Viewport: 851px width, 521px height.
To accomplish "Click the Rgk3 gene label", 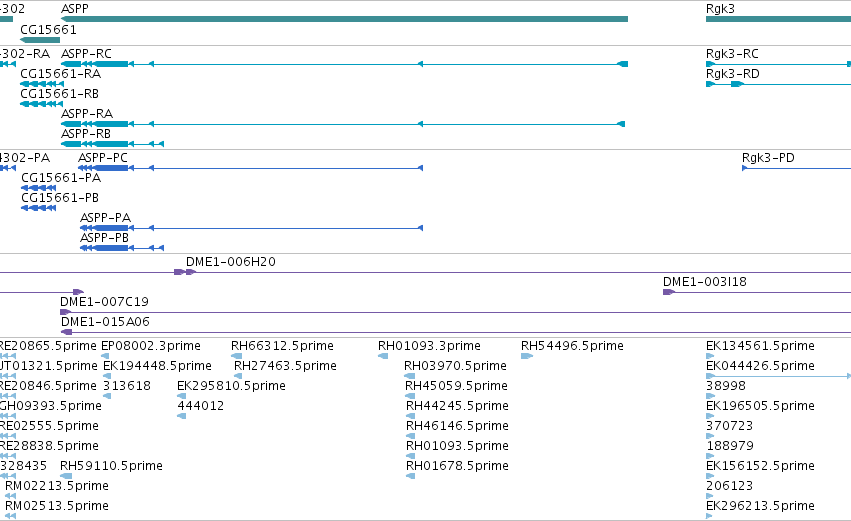I will pos(720,9).
